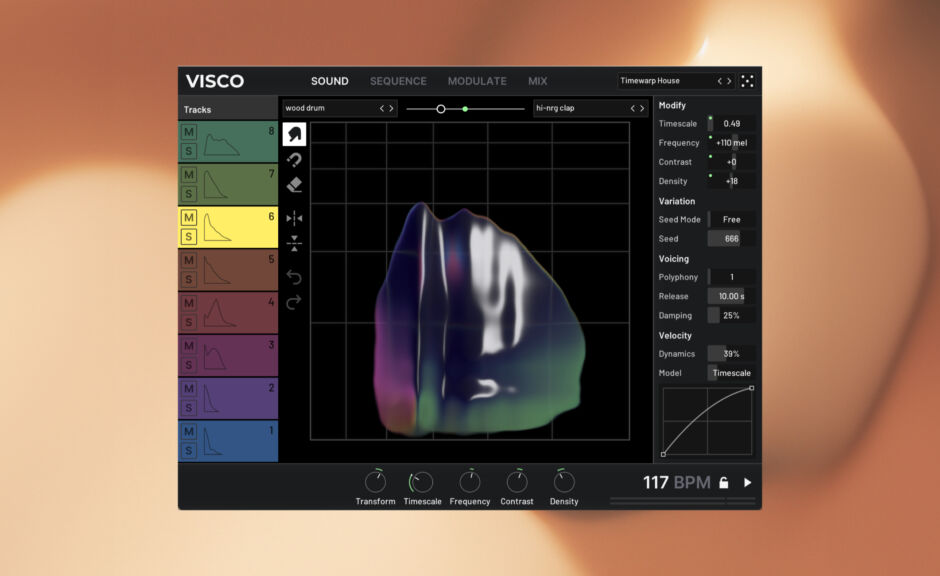Click the randomize dots icon beside the preset name
Screen dimensions: 940x576
click(748, 81)
